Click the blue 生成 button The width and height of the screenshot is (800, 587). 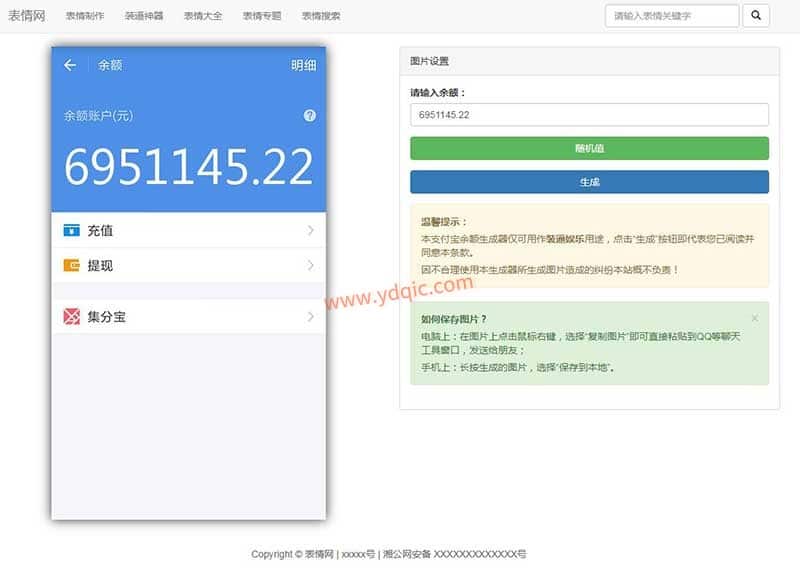pos(589,182)
